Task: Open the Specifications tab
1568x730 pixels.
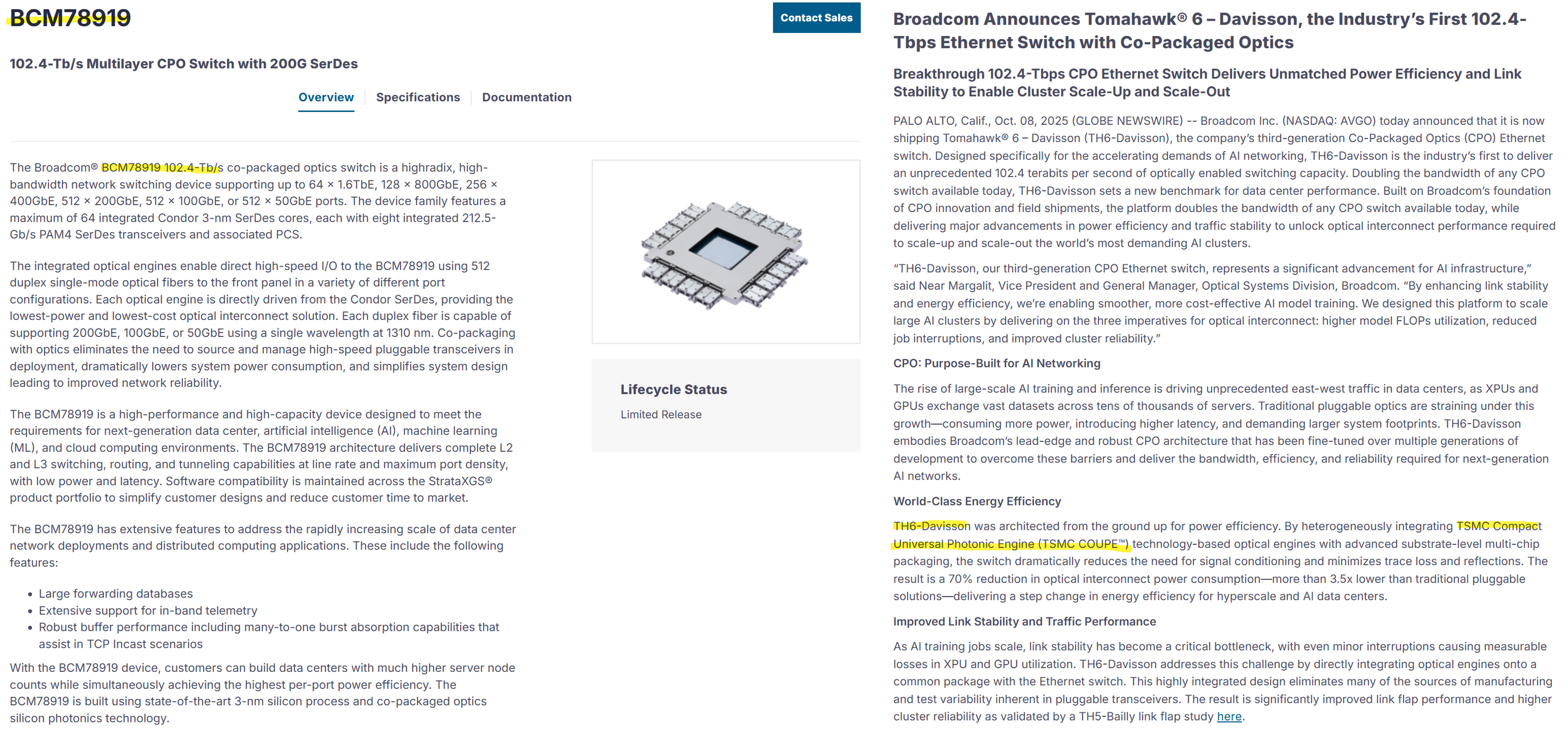Action: click(x=418, y=97)
